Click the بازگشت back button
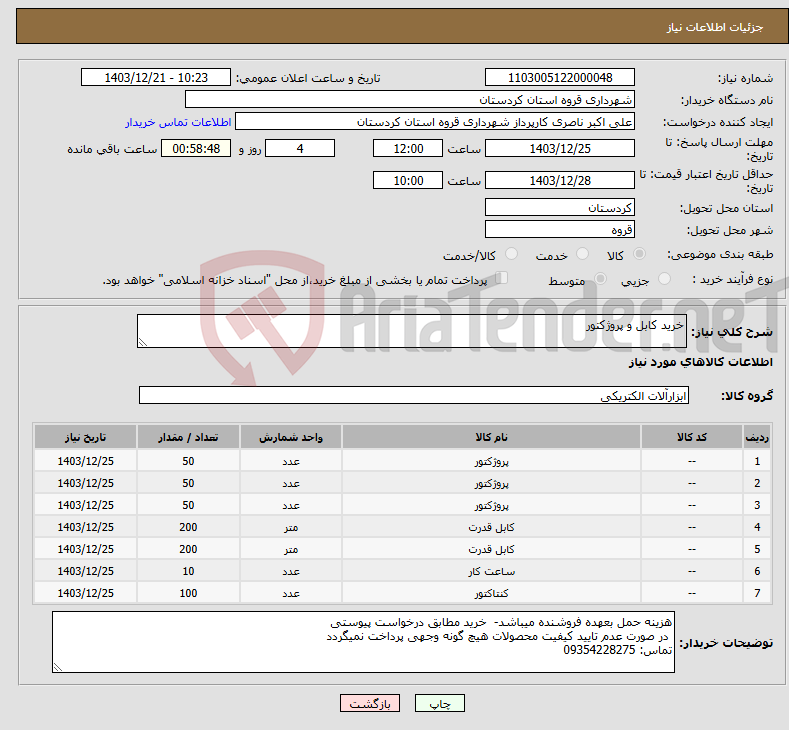The image size is (789, 730). [370, 703]
